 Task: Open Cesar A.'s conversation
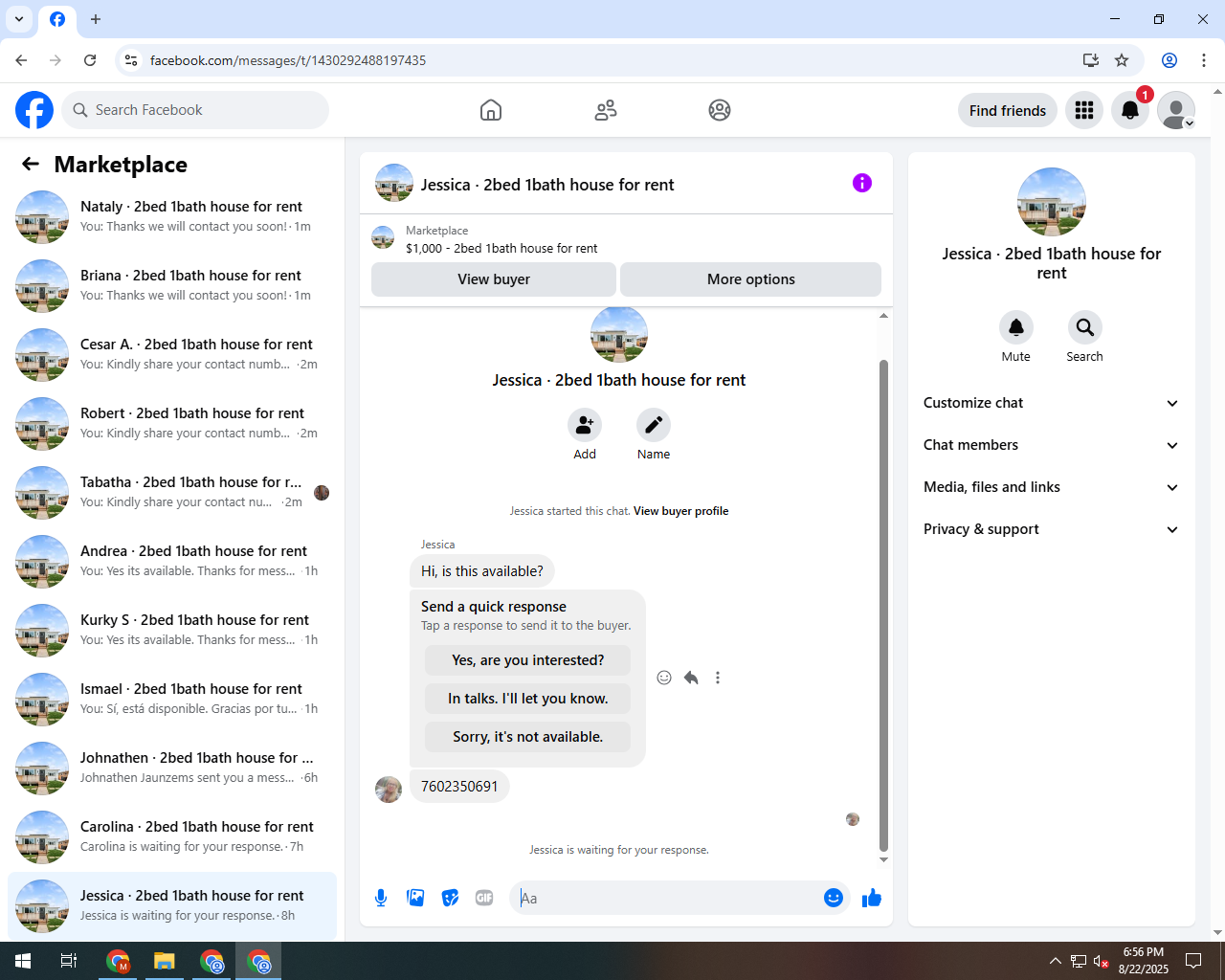[x=172, y=354]
